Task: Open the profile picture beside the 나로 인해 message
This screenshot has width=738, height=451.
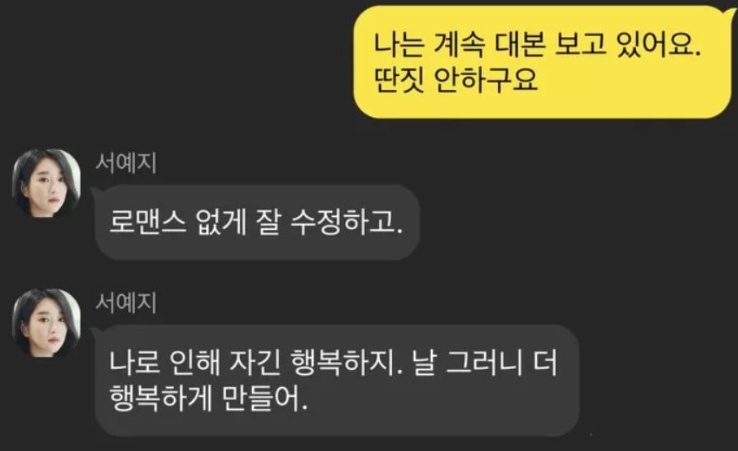Action: 46,322
